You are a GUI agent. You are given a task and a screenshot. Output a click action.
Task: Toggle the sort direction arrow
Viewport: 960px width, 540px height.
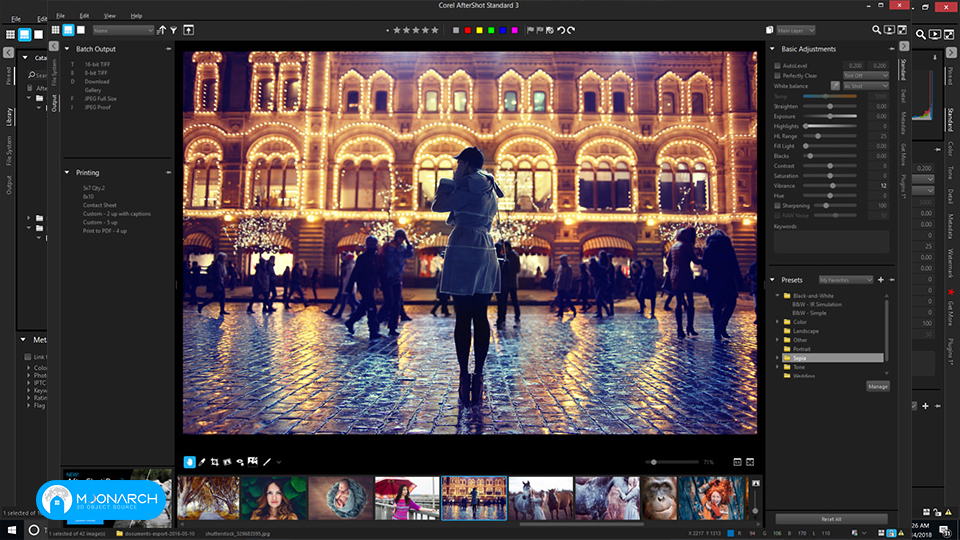click(162, 30)
